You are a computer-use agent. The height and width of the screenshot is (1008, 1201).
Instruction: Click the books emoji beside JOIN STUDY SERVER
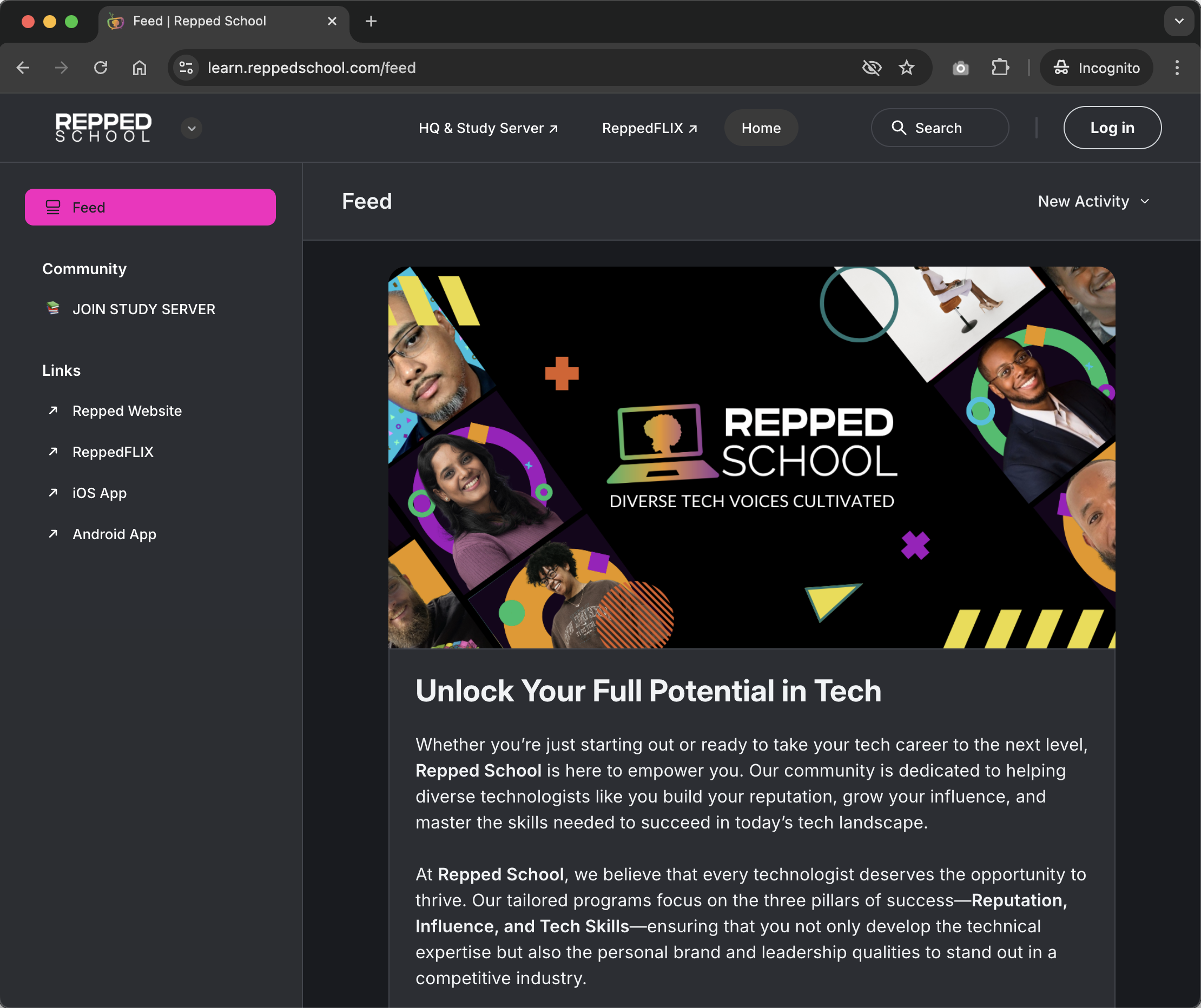pos(53,308)
